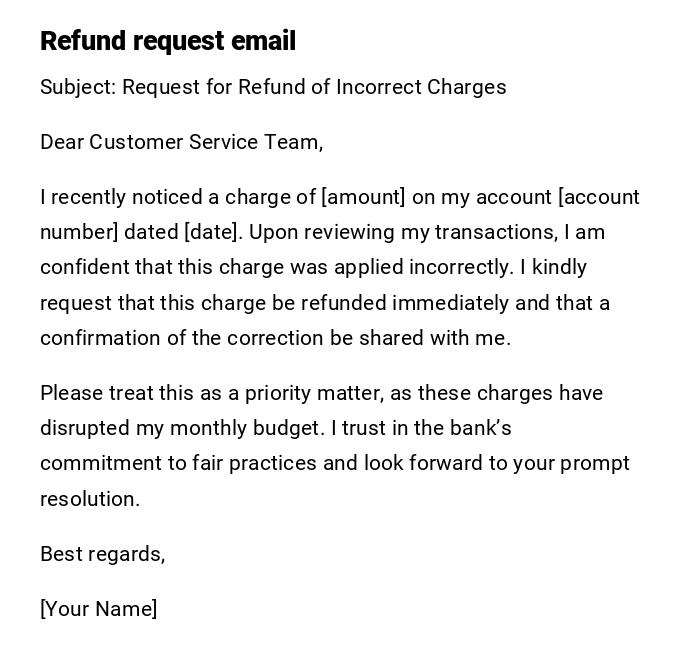Click the "Dear Customer Service Team," greeting
Screen dimensions: 700x671
click(181, 142)
